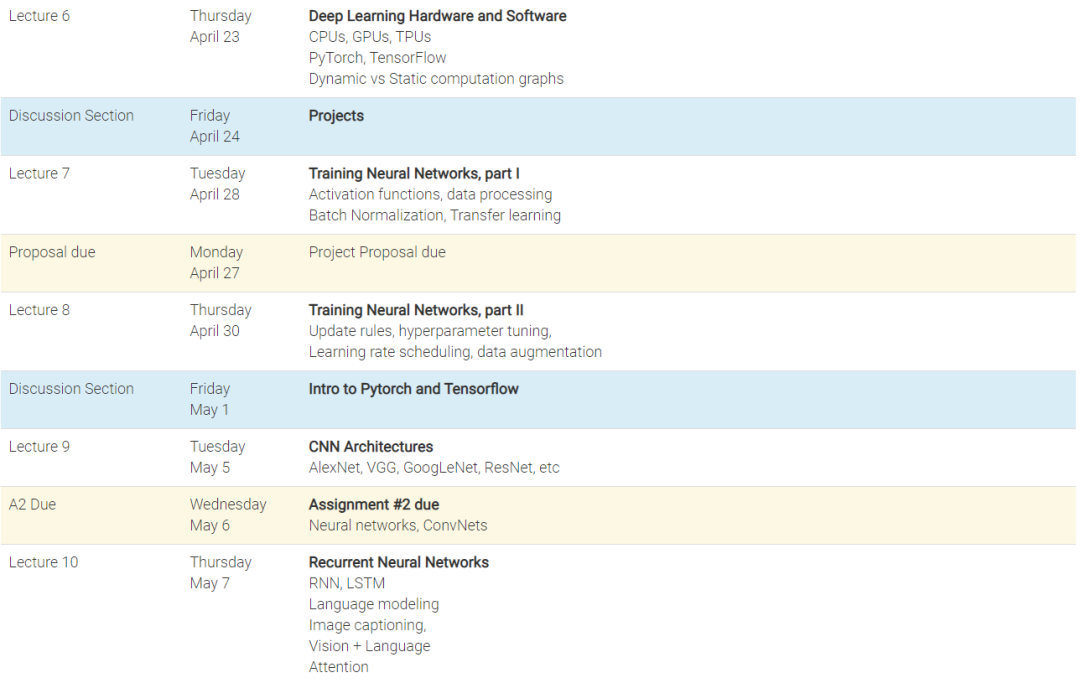Viewport: 1080px width, 683px height.
Task: Click the Proposal due row label
Action: [x=52, y=252]
